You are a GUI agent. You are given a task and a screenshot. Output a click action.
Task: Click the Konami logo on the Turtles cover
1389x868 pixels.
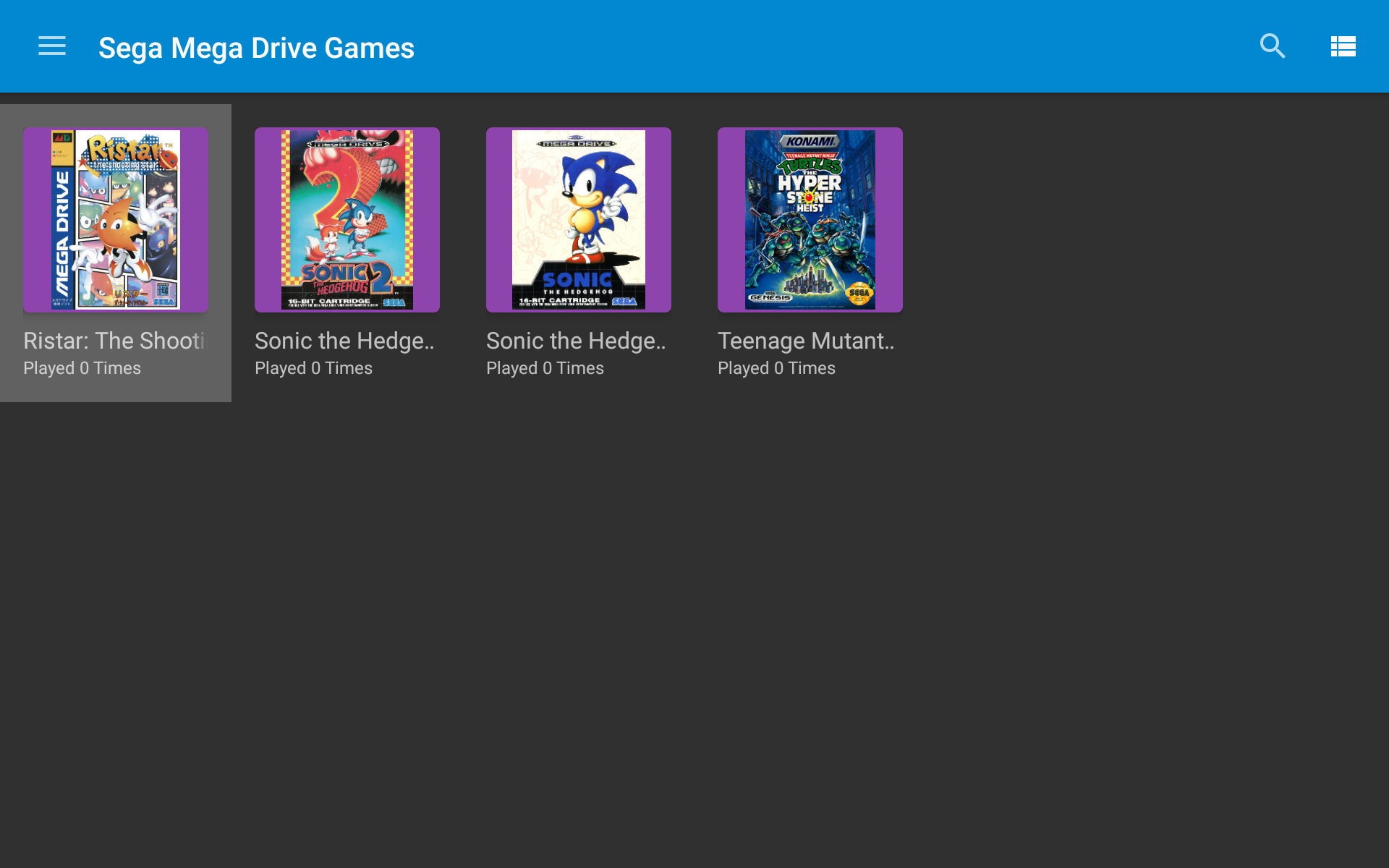(x=810, y=142)
